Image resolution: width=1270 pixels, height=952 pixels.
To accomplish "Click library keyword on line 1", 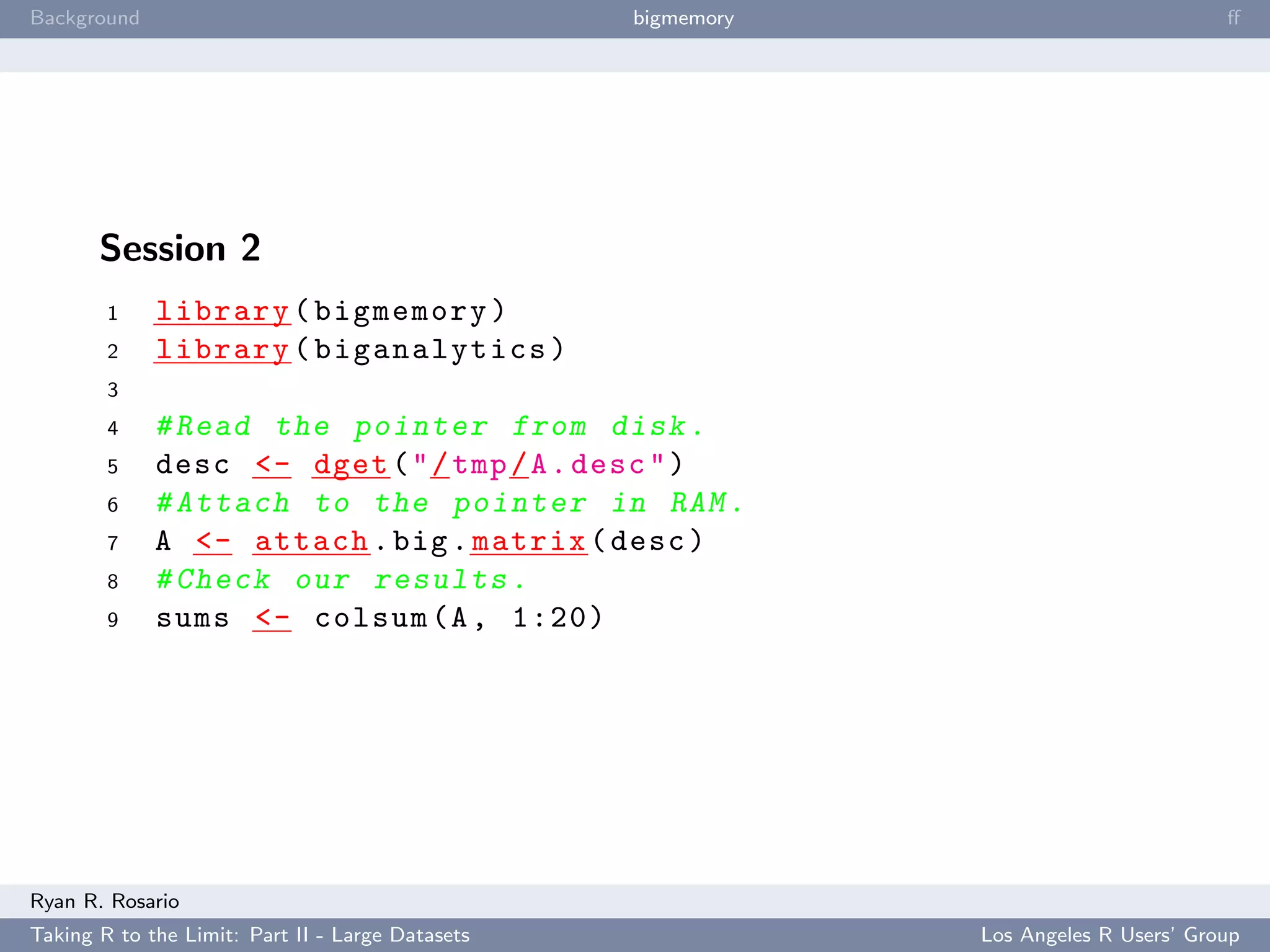I will (222, 311).
